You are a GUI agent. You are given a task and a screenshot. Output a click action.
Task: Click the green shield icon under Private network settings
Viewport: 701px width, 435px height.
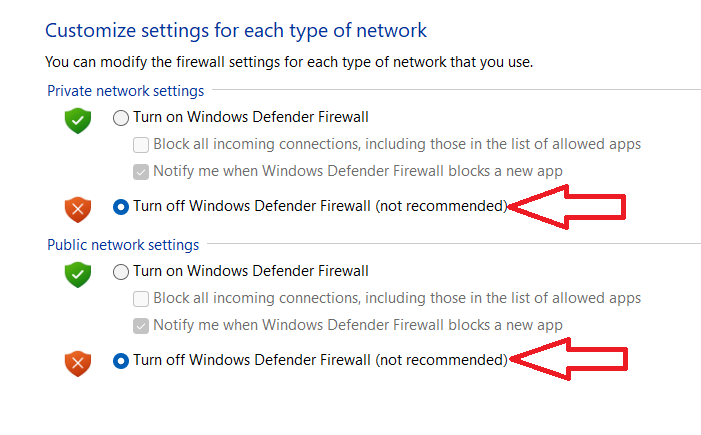[78, 121]
